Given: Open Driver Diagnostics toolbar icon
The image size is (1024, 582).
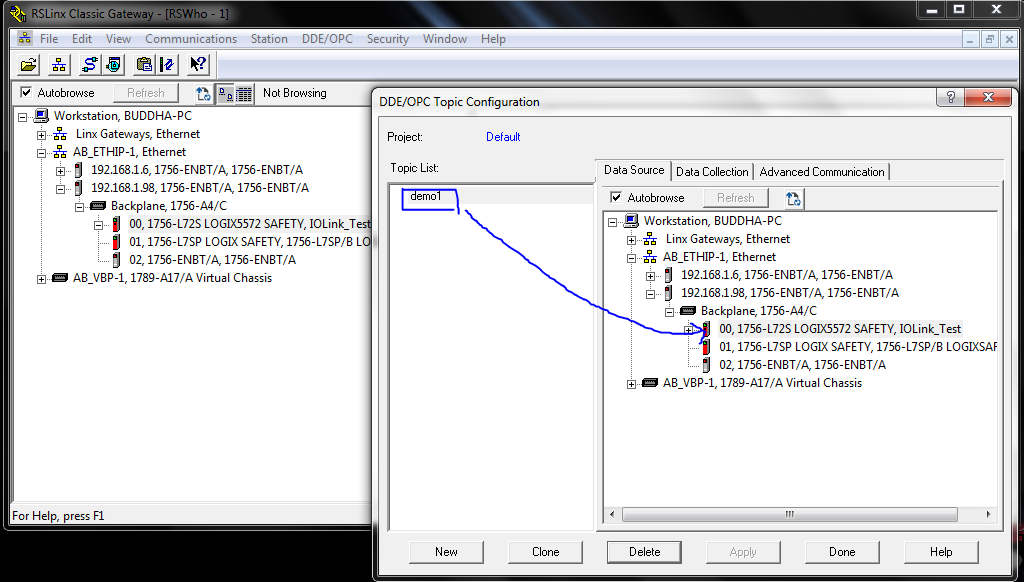Looking at the screenshot, I should 114,65.
